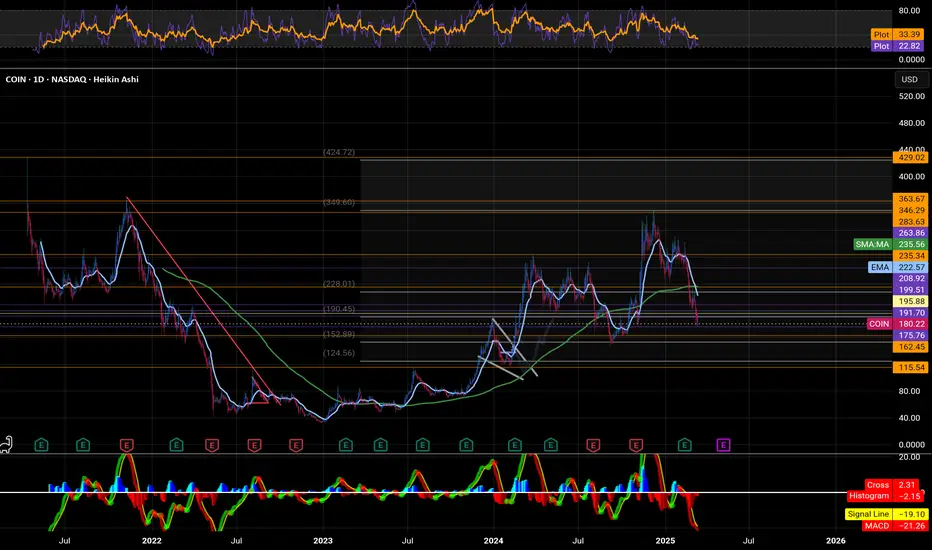The height and width of the screenshot is (550, 932).
Task: Click the 429.02 horizontal line price tag
Action: click(x=910, y=158)
